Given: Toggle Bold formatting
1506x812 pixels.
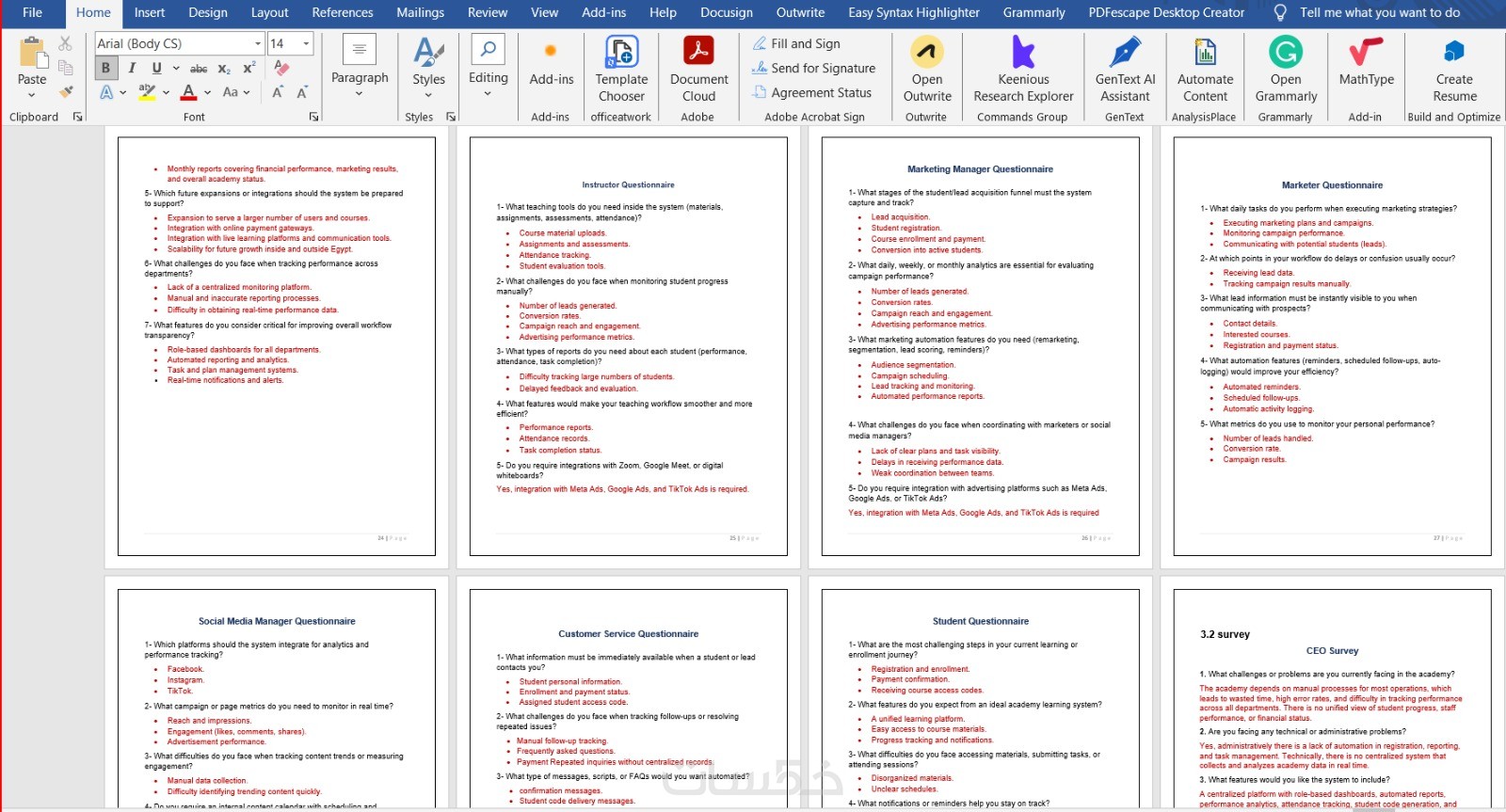Looking at the screenshot, I should pyautogui.click(x=105, y=68).
